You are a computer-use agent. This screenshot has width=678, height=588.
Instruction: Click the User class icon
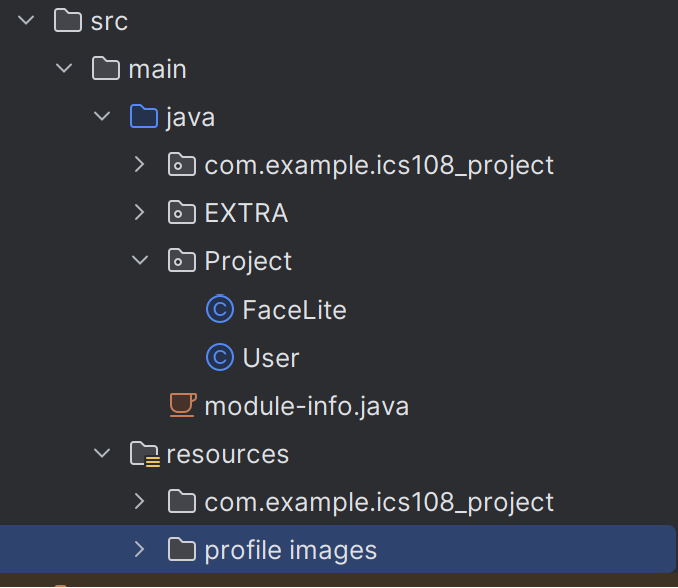219,358
